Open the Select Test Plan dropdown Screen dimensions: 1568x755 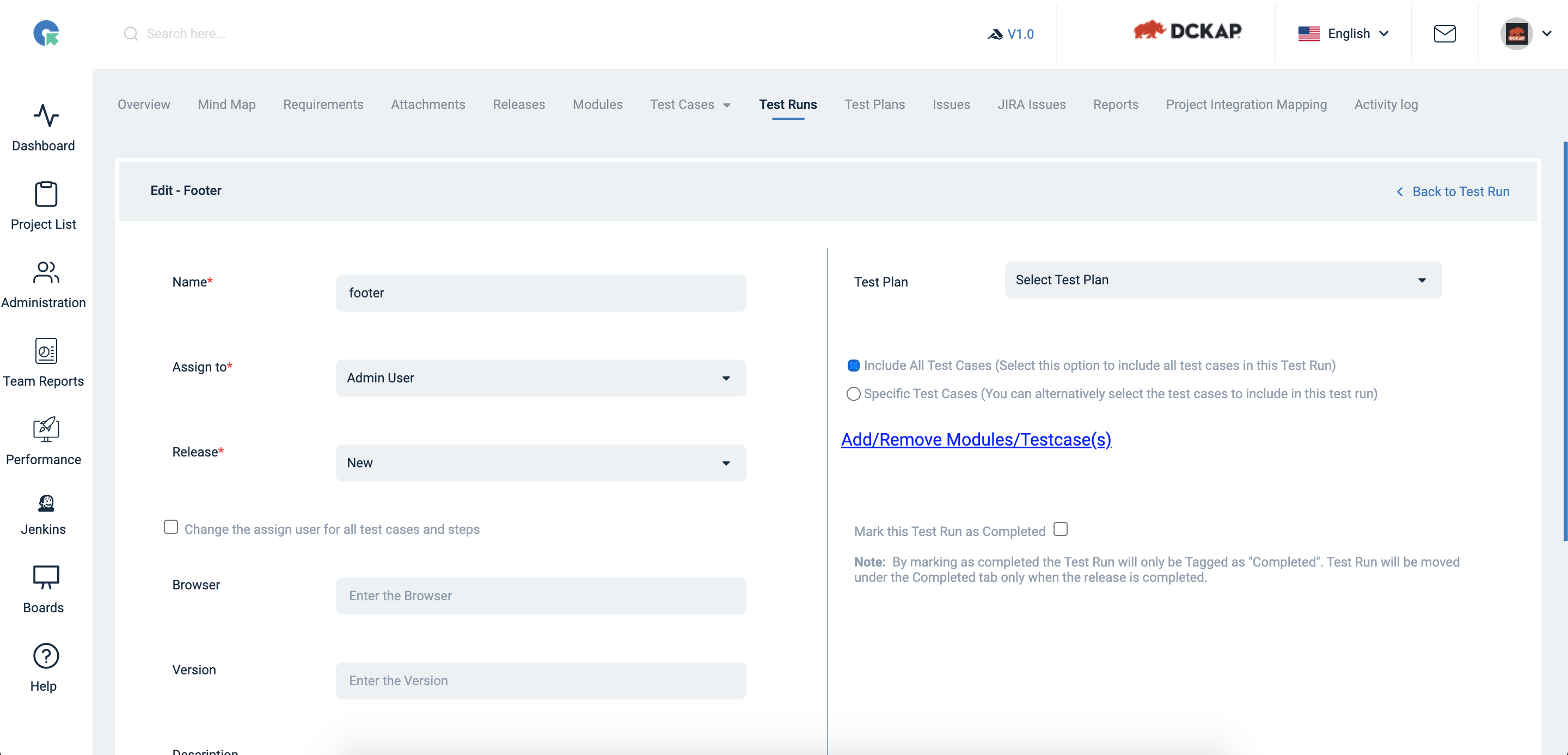tap(1223, 280)
